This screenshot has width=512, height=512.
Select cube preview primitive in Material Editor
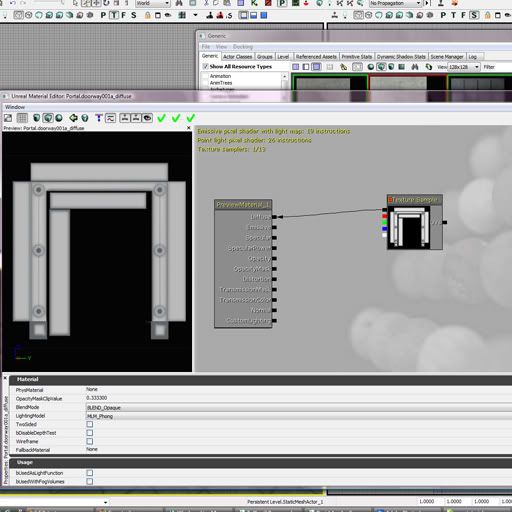pos(48,118)
